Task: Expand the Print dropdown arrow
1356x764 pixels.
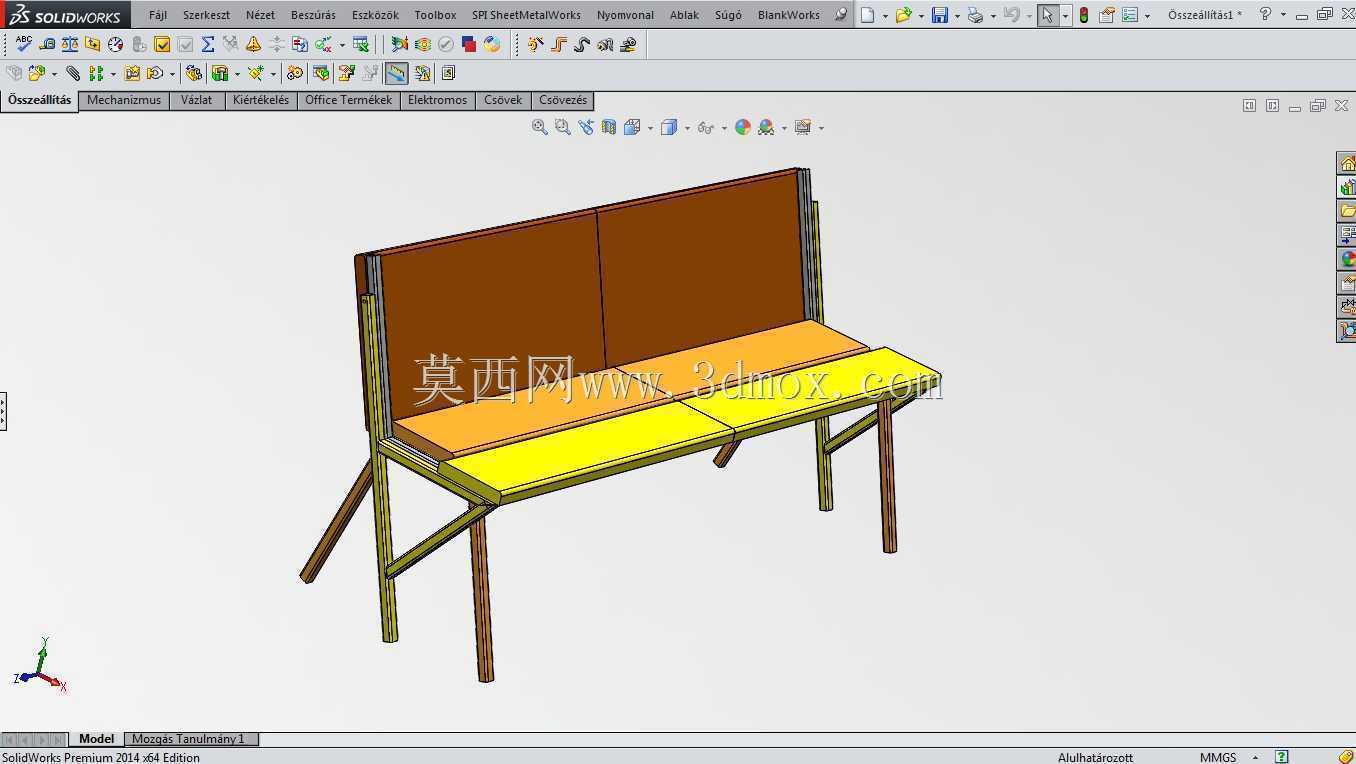Action: coord(993,16)
